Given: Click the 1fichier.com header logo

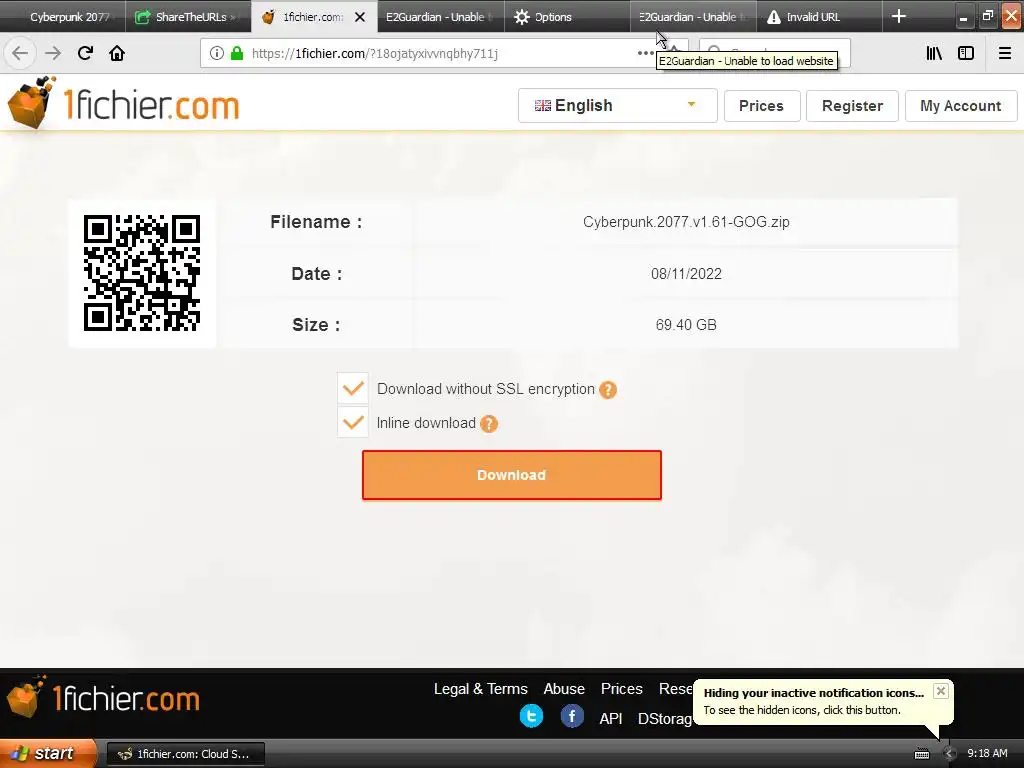Looking at the screenshot, I should click(x=123, y=103).
